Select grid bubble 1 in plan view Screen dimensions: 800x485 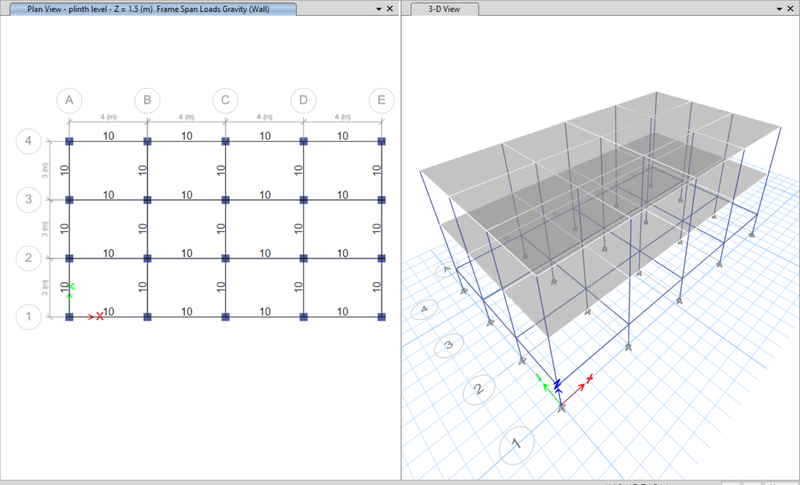pos(29,317)
